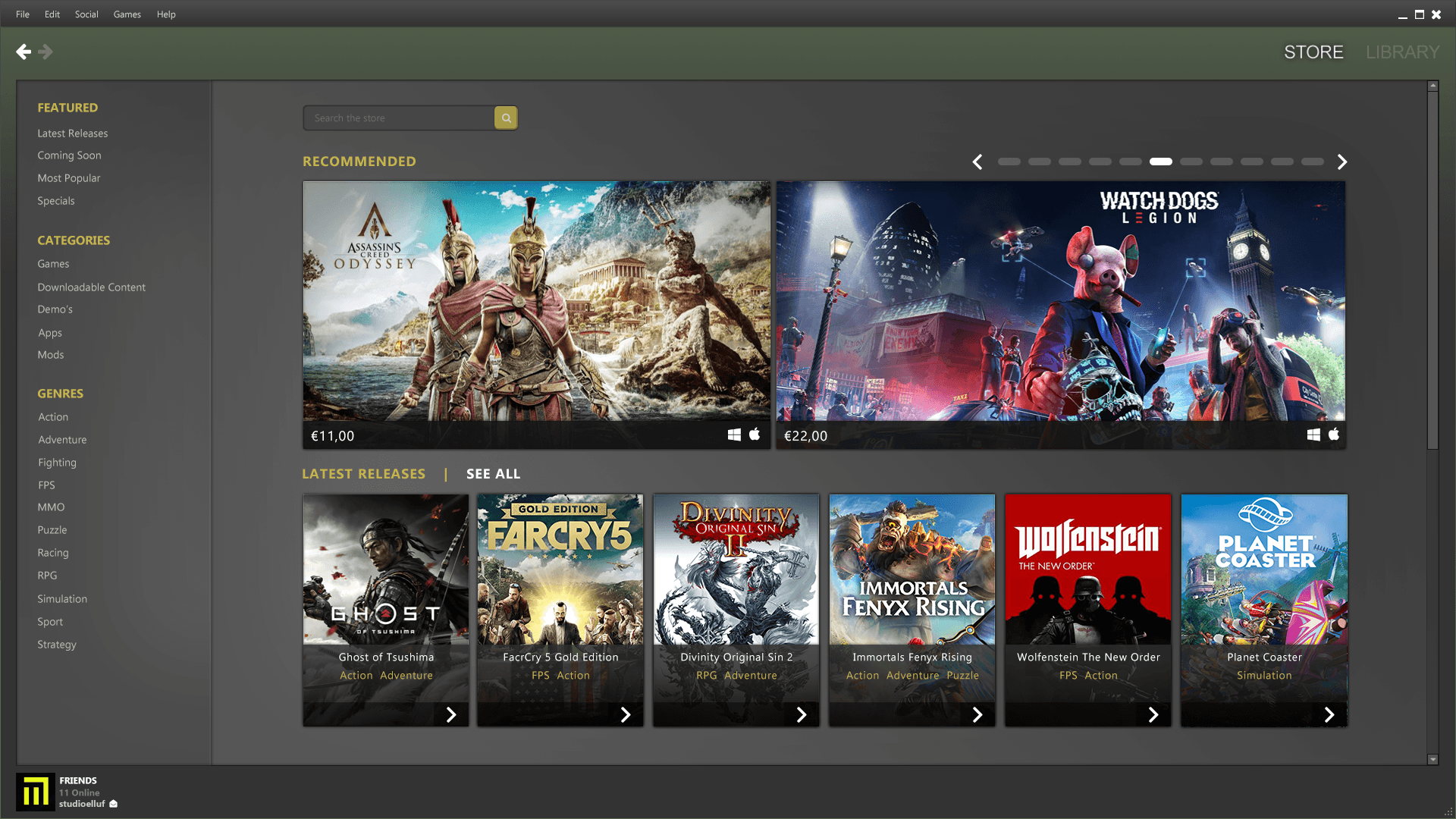
Task: Select the seventh carousel page indicator
Action: (1191, 162)
